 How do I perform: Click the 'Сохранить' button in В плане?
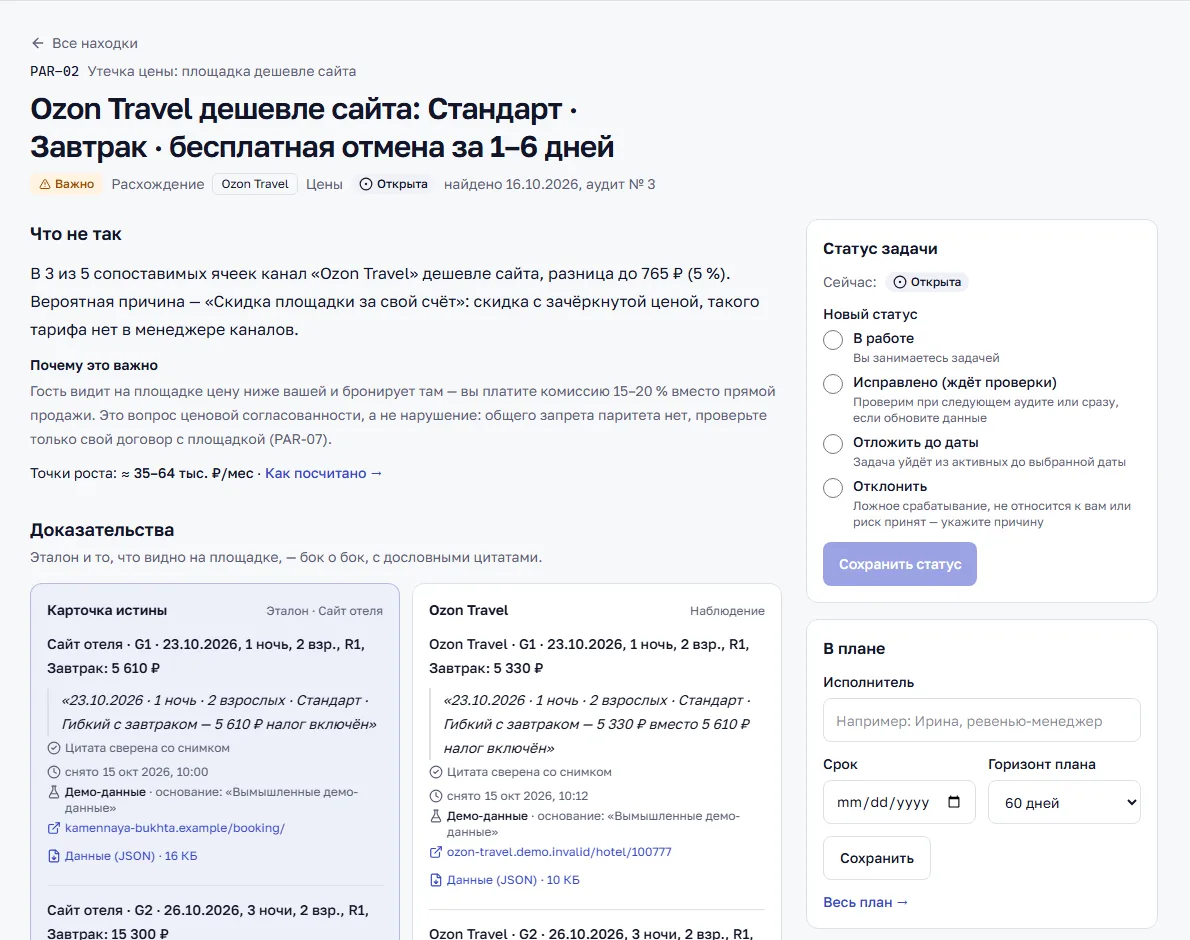click(877, 858)
